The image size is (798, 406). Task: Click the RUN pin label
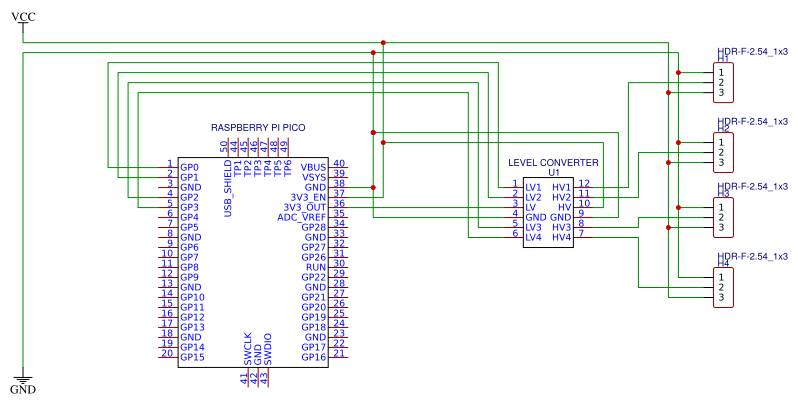coord(316,267)
